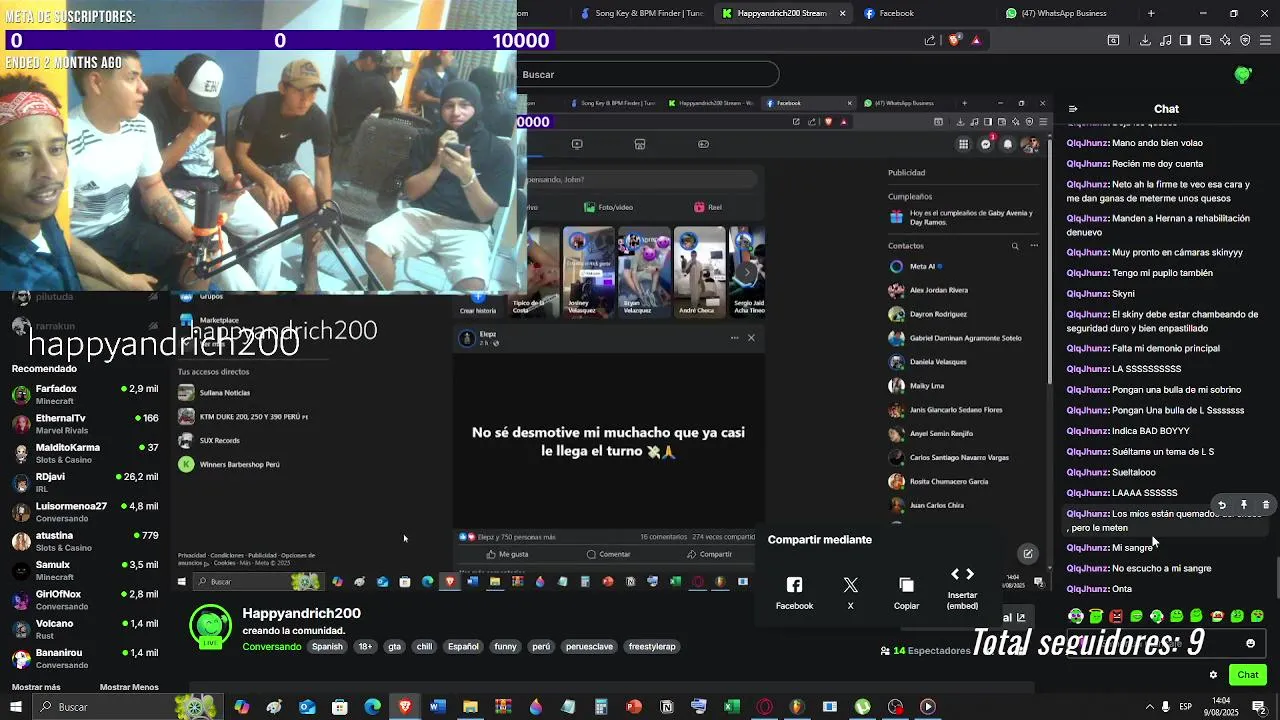This screenshot has height=720, width=1280.
Task: Open the Brave Wallet icon
Action: 1205,40
